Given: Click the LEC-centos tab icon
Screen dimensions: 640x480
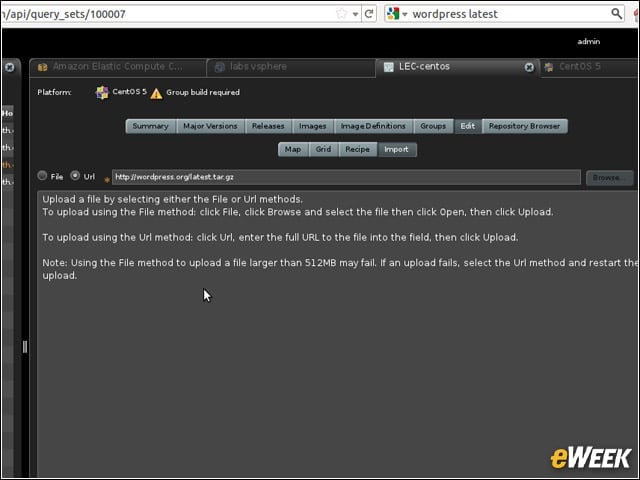Looking at the screenshot, I should point(389,67).
